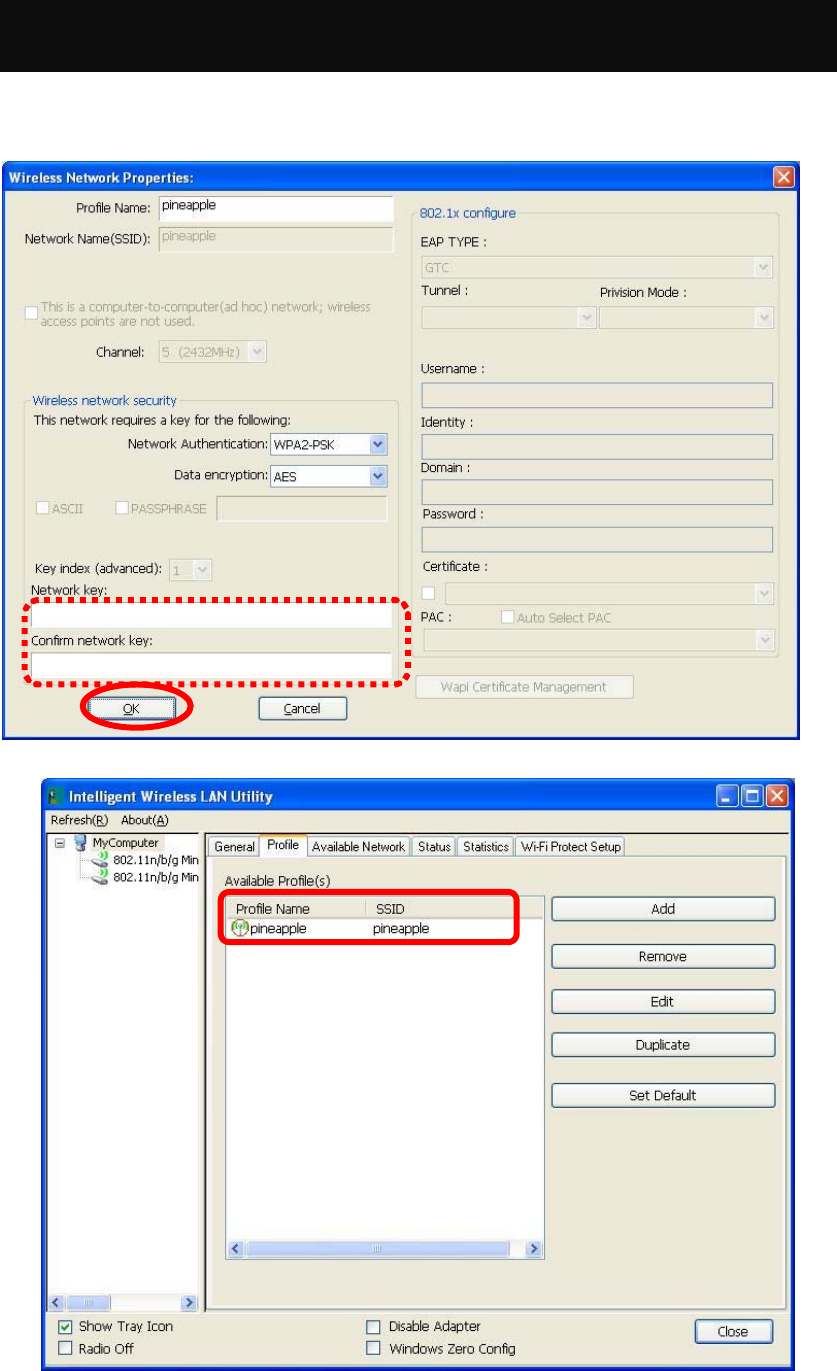Click the Identity field
Image resolution: width=837 pixels, height=1371 pixels.
tap(598, 446)
